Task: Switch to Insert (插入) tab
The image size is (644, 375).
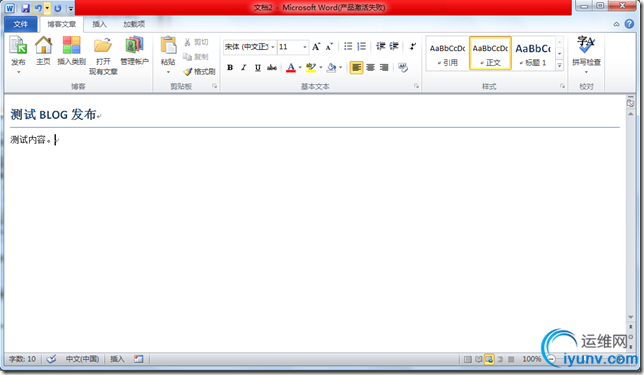Action: pos(99,24)
